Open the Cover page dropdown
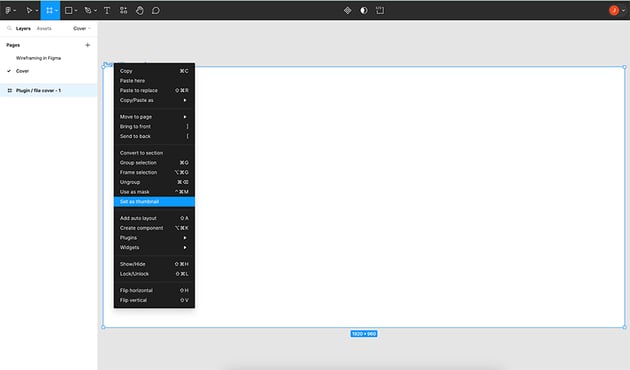This screenshot has height=370, width=630. [x=82, y=29]
